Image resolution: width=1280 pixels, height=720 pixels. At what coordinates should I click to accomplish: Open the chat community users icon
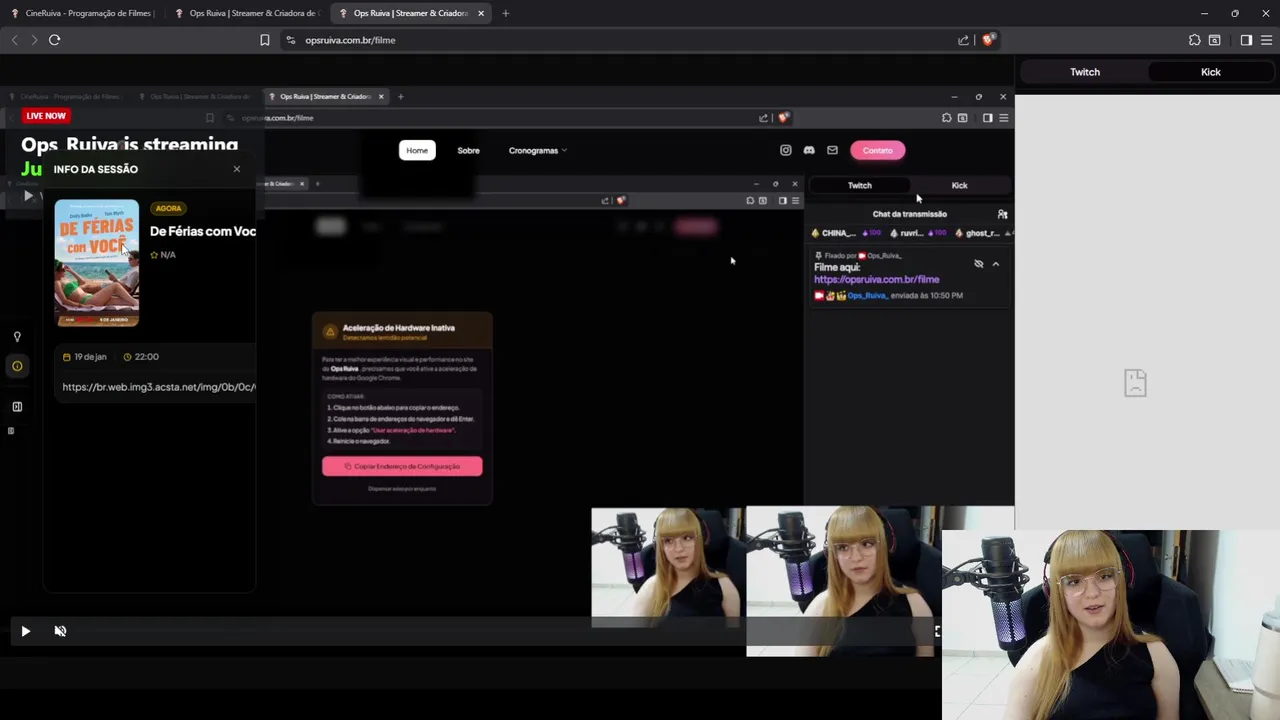tap(1002, 214)
